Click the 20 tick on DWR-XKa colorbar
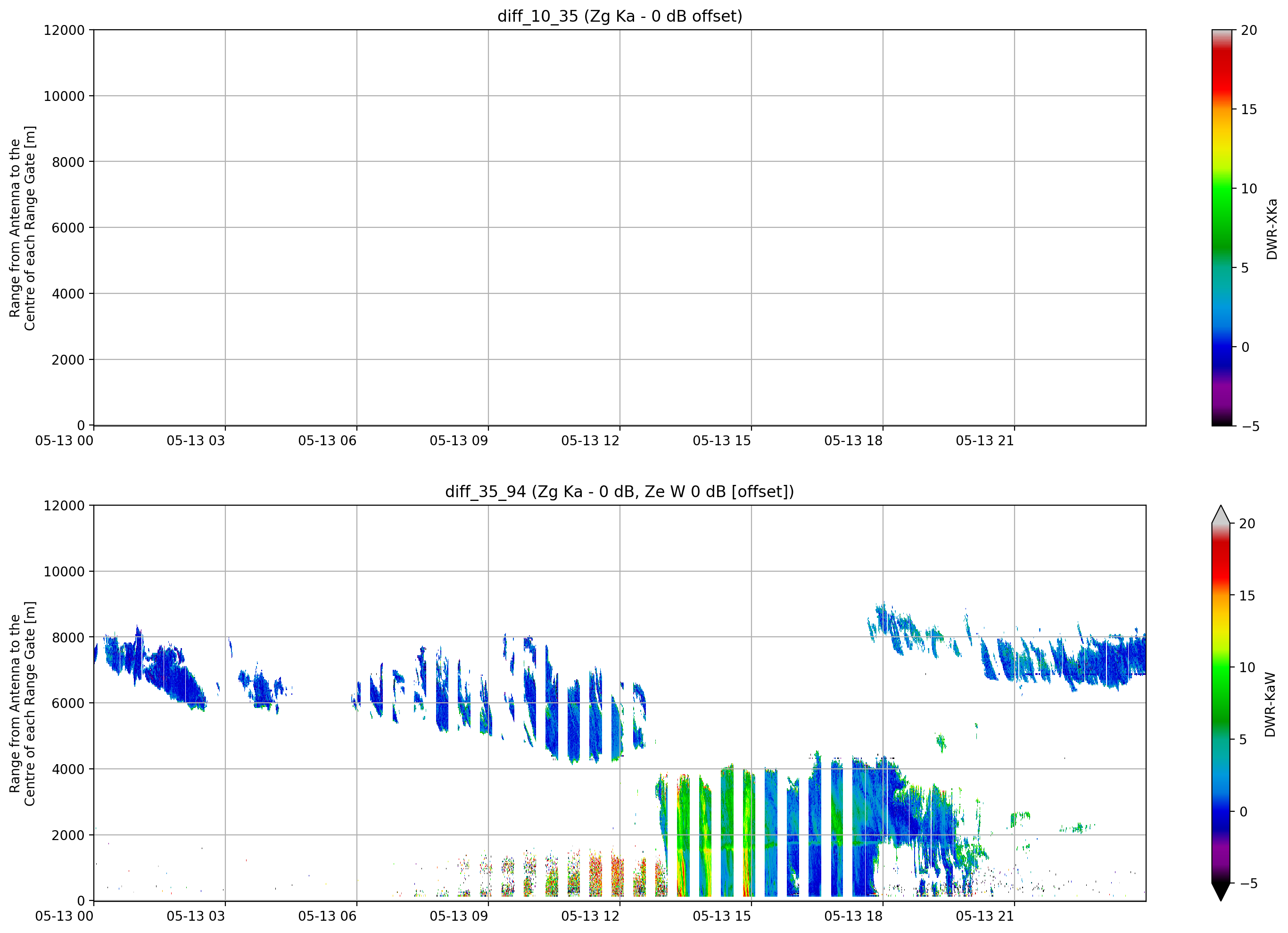 pos(1249,30)
